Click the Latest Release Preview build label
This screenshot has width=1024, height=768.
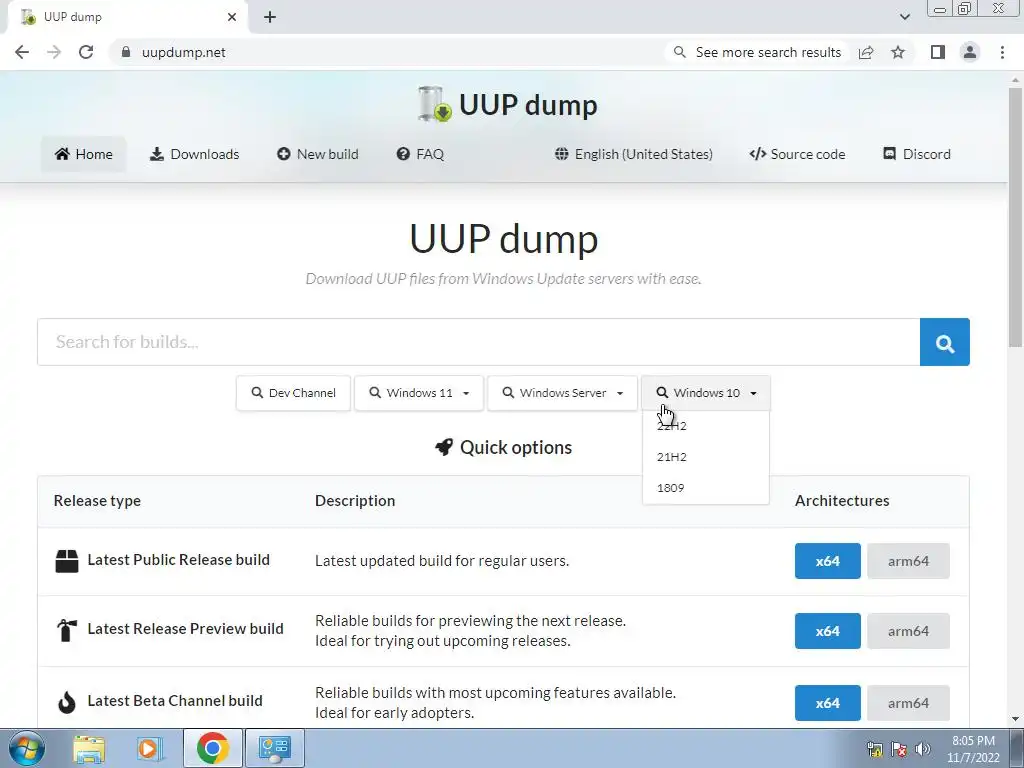(185, 628)
